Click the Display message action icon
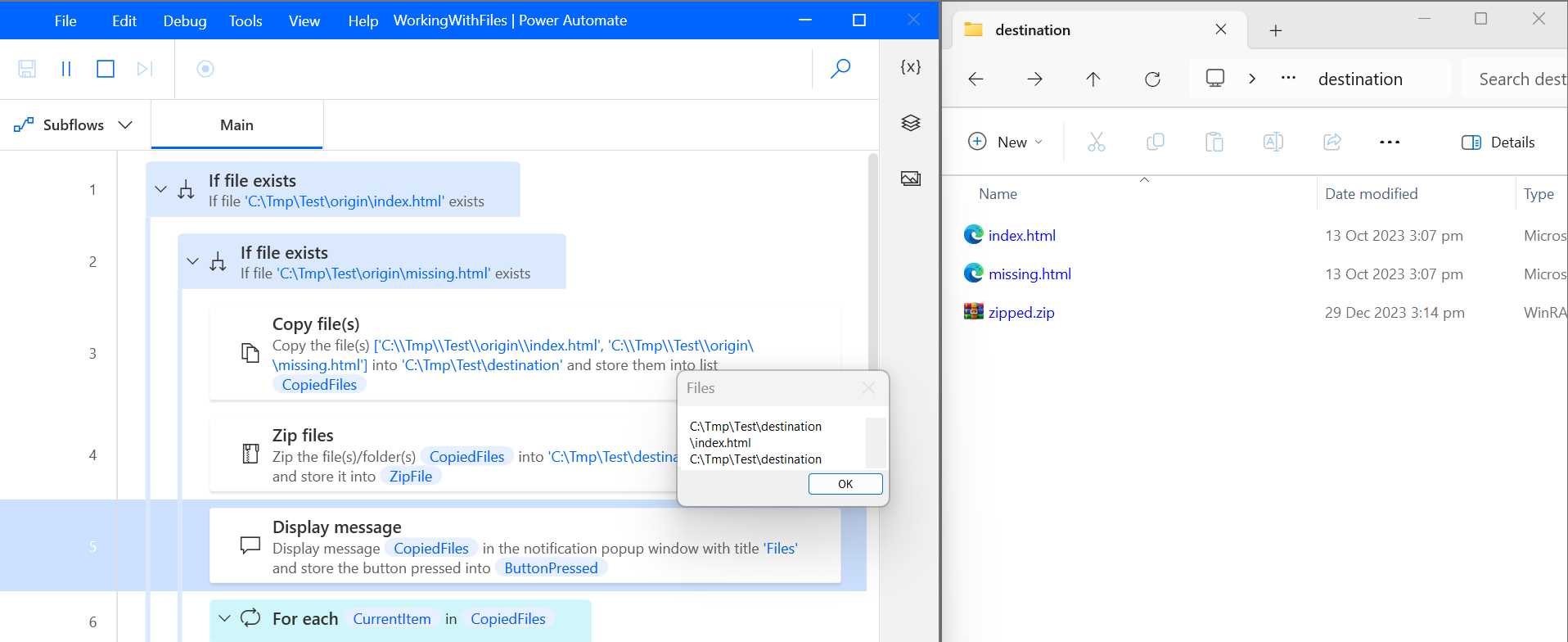1568x642 pixels. coord(250,545)
